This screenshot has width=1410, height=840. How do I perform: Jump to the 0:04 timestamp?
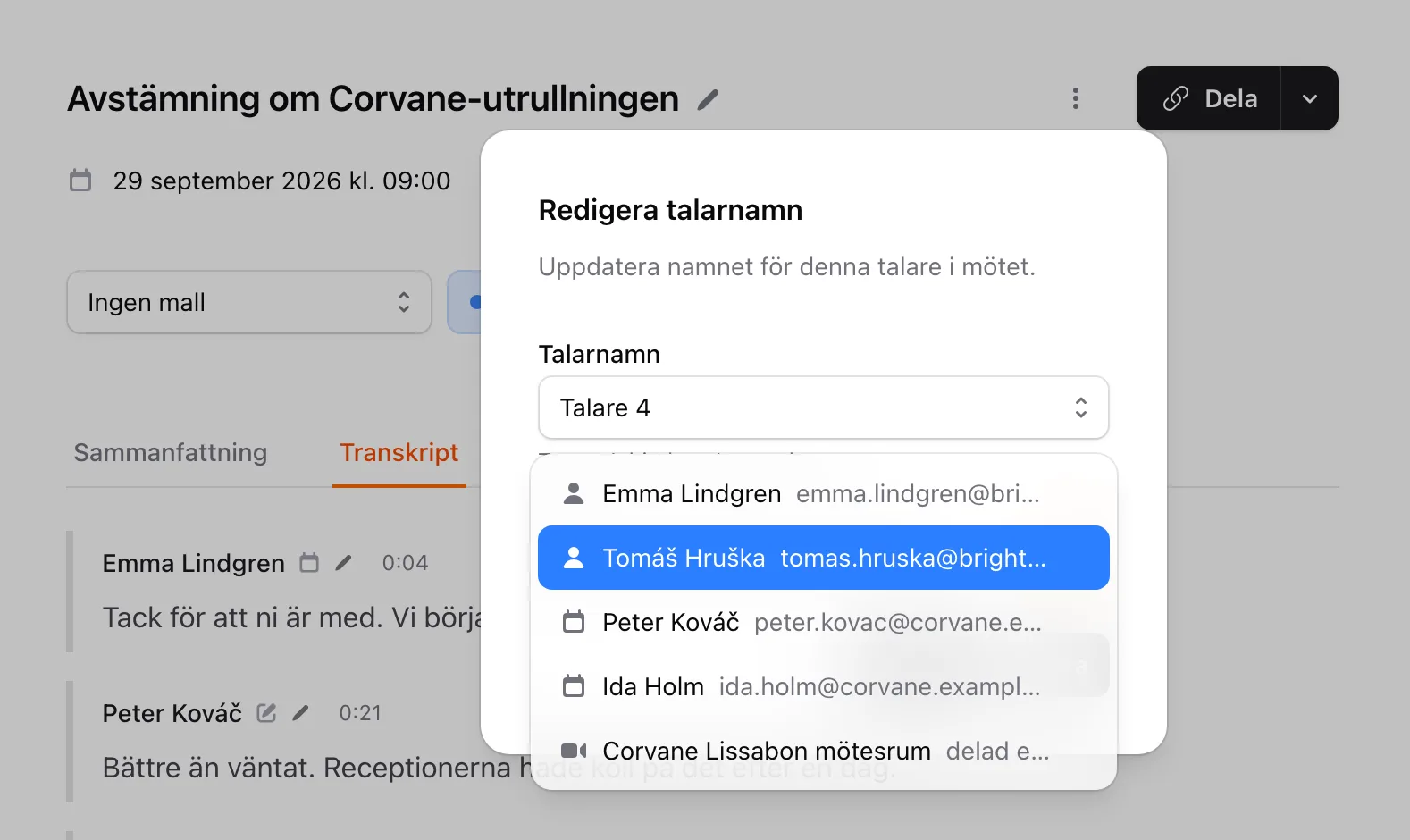pyautogui.click(x=405, y=563)
